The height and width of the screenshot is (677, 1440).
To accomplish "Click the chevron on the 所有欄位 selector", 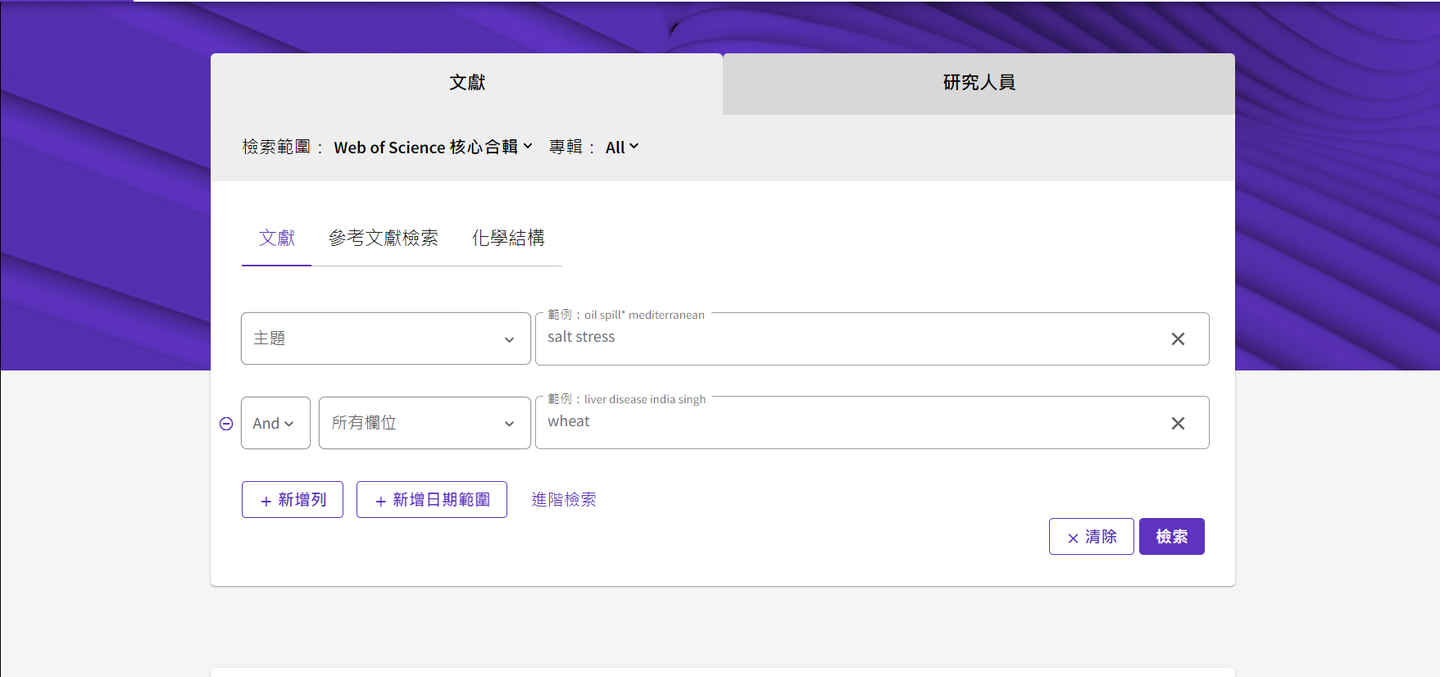I will [510, 422].
